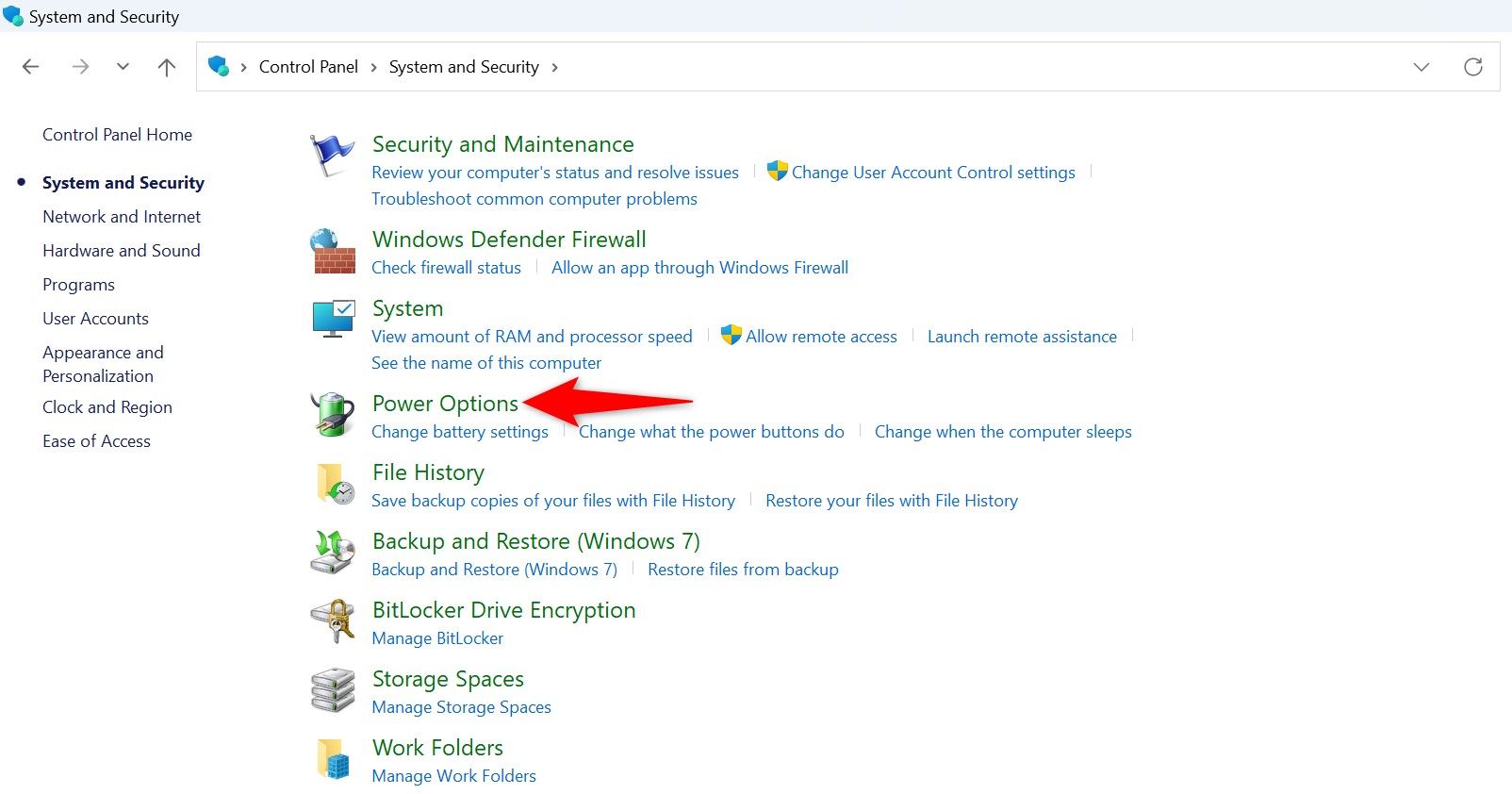Open Change User Account Control settings
This screenshot has width=1512, height=794.
coord(932,173)
